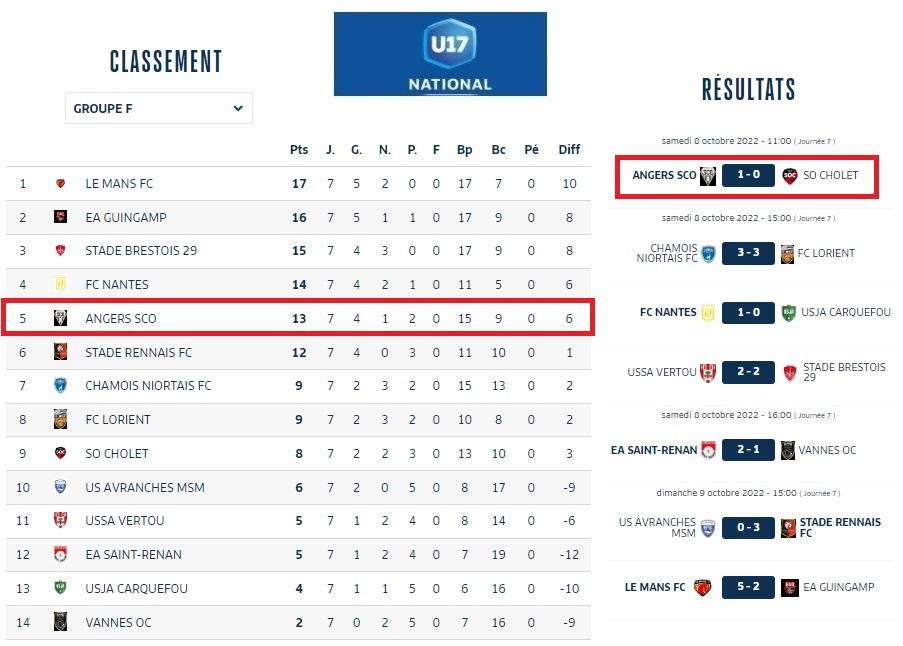Click the Le Mans FC crest in standings
The height and width of the screenshot is (646, 903).
(60, 184)
